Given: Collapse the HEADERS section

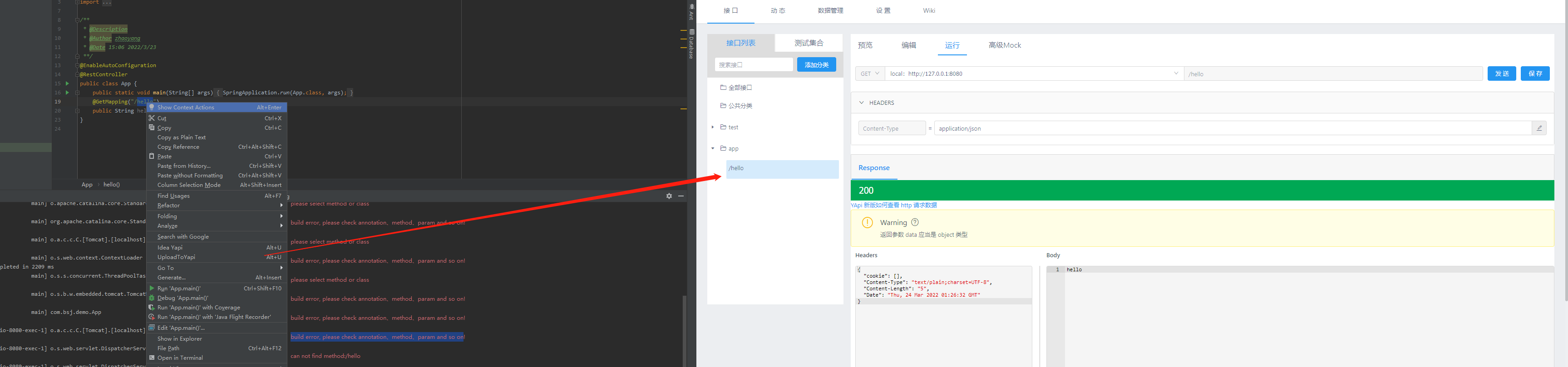Looking at the screenshot, I should [861, 103].
